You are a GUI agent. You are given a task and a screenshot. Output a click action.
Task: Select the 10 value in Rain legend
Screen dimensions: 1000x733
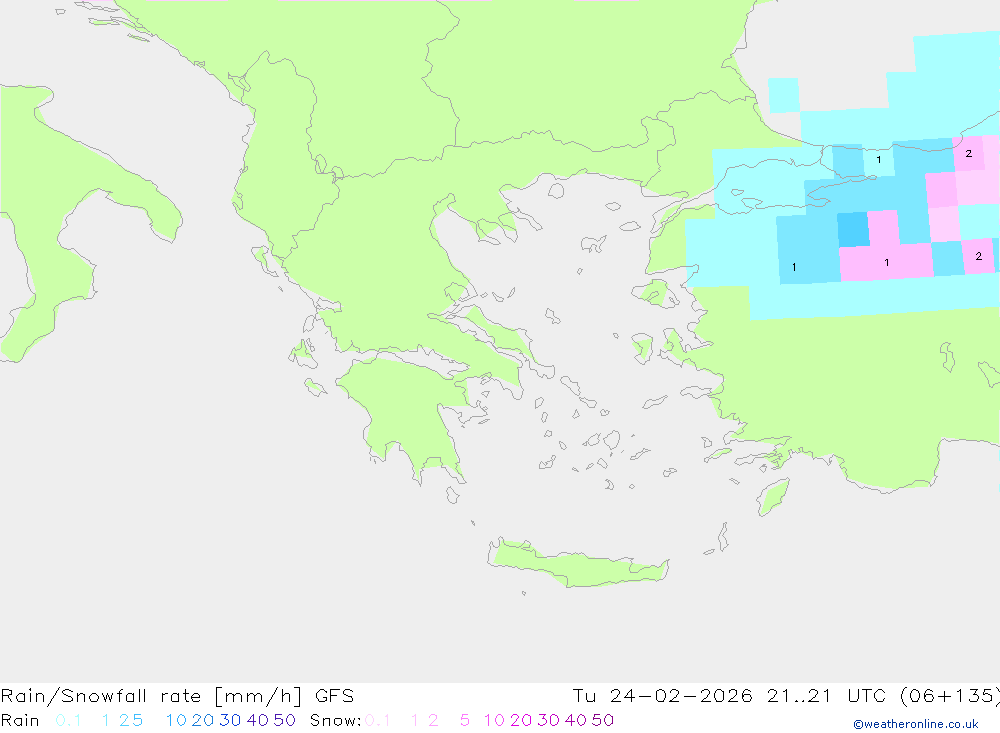[x=176, y=720]
